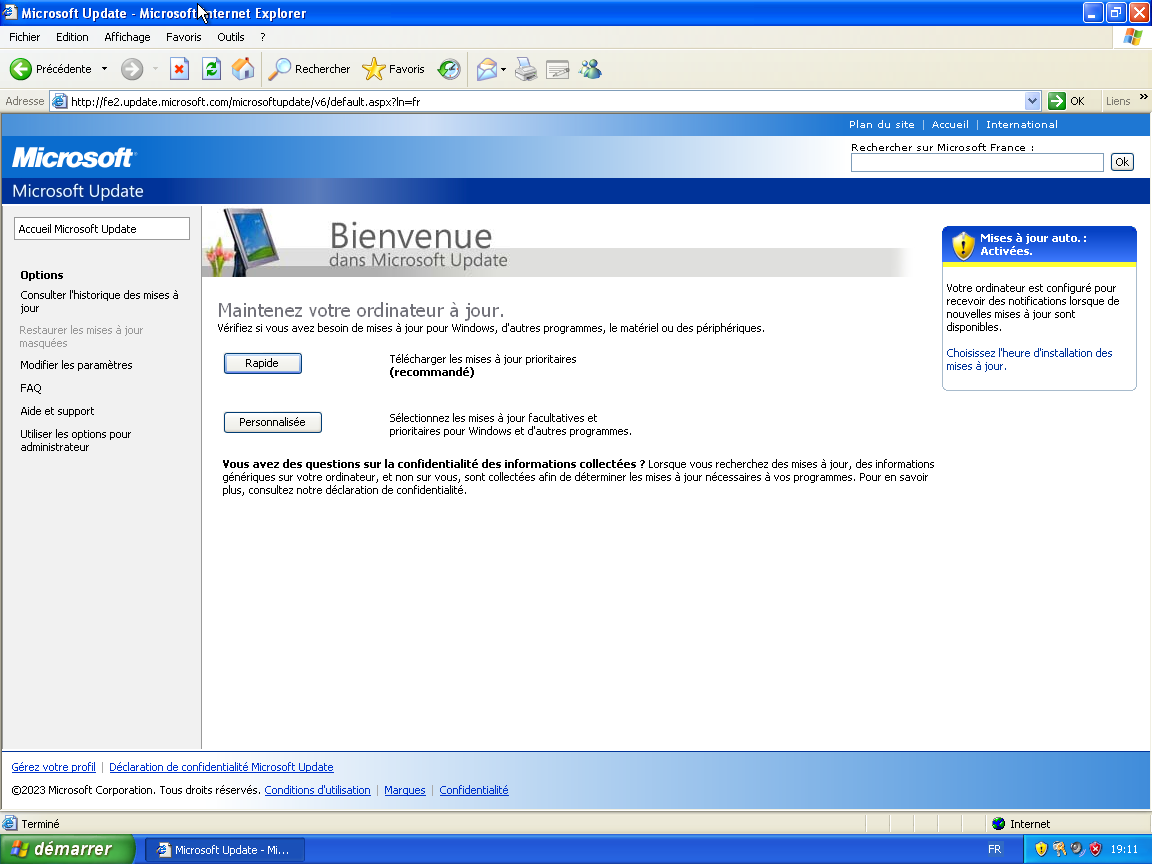Open the Favoris menu in menu bar
1152x864 pixels.
click(184, 37)
